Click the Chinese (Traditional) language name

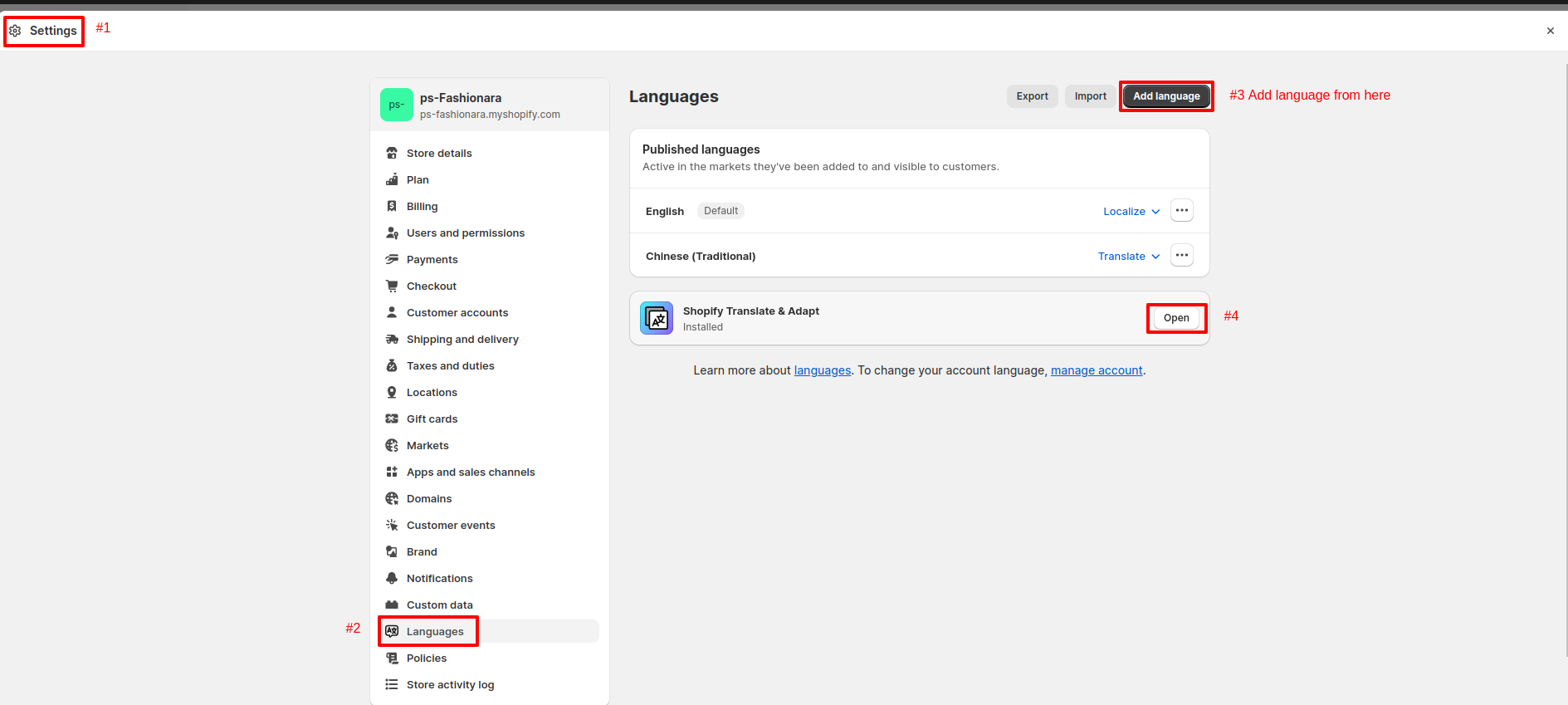click(701, 256)
